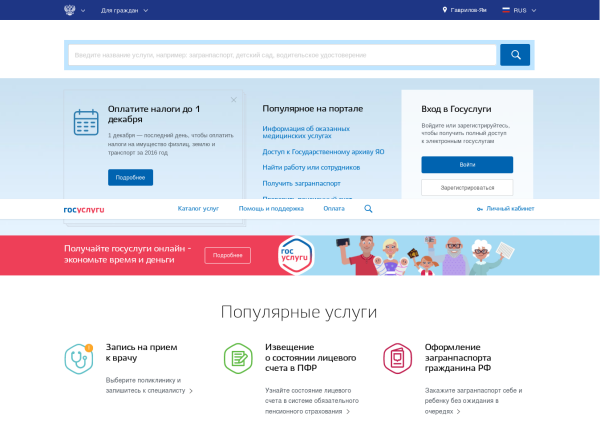Click arrow after ожидания в очередях text
Viewport: 600px width, 434px height.
(x=458, y=411)
